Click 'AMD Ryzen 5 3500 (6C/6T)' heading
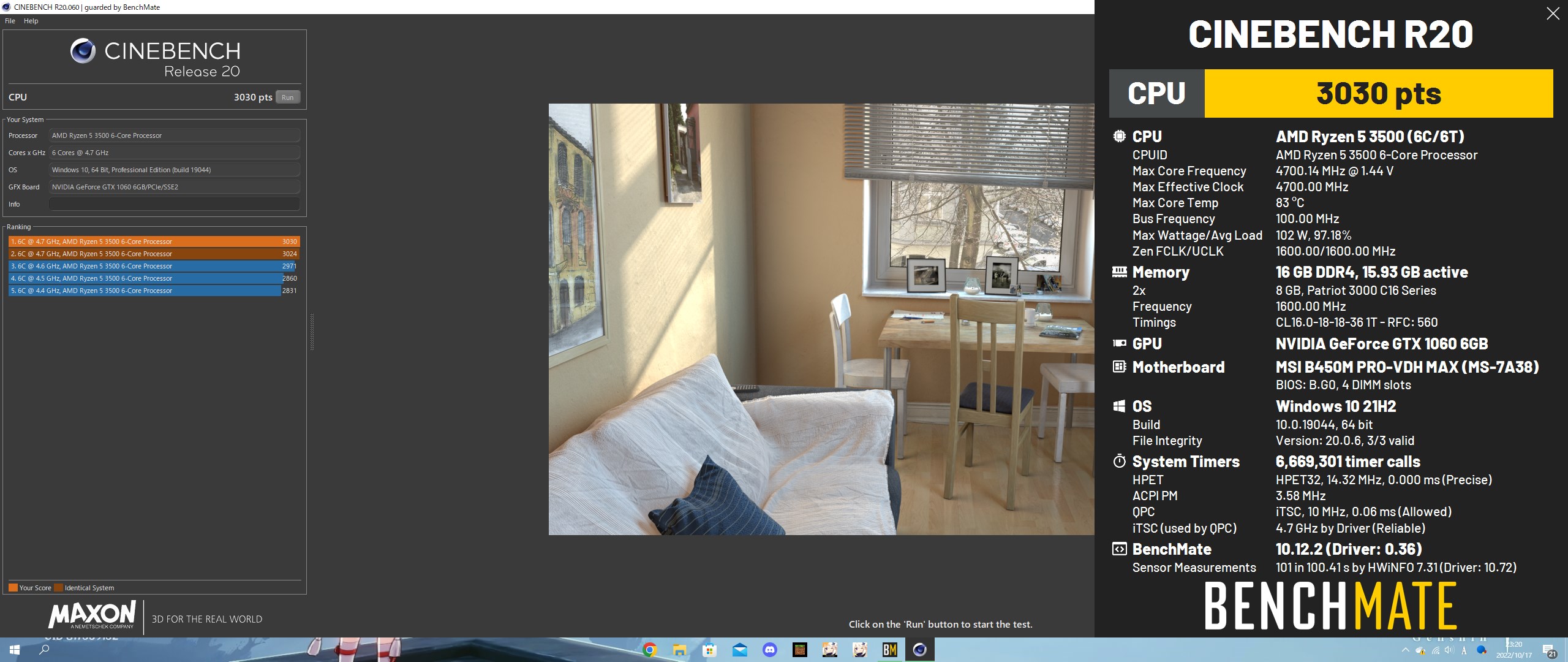This screenshot has width=1568, height=662. [1370, 136]
